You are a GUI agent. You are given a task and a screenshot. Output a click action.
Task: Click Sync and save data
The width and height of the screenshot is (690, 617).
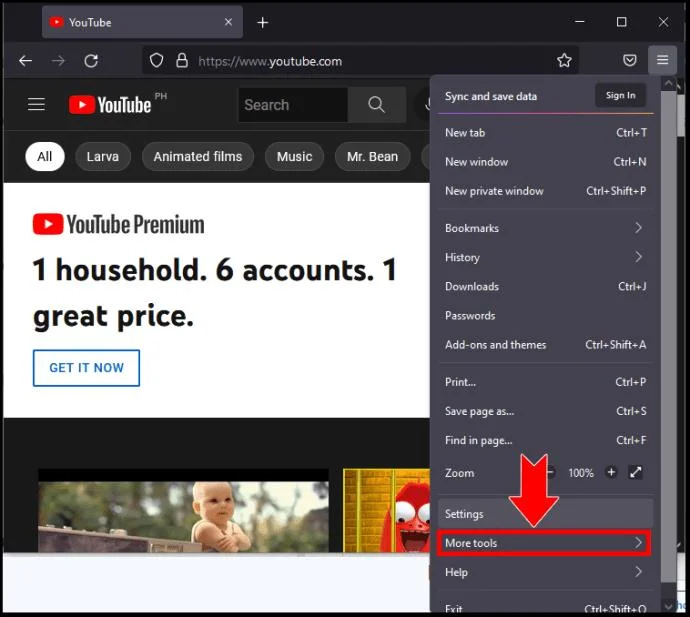(491, 96)
